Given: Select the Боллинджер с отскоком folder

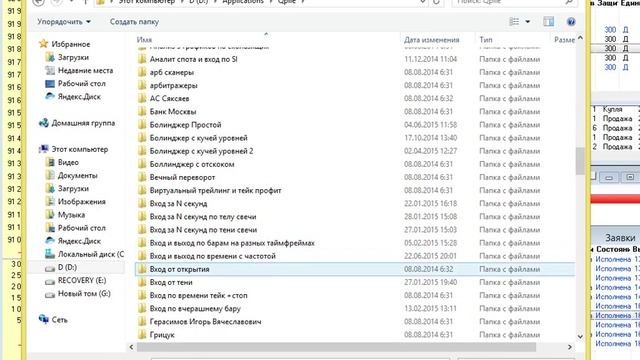Looking at the screenshot, I should pyautogui.click(x=192, y=164).
